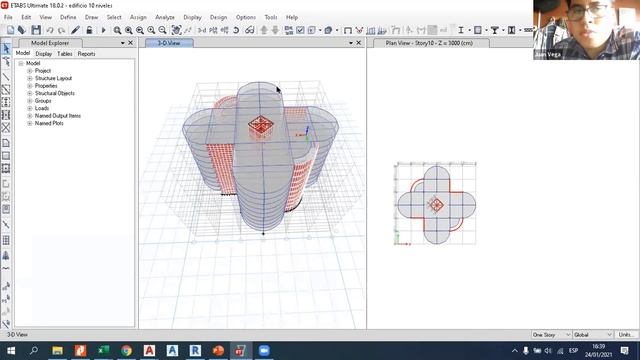This screenshot has height=360, width=640.
Task: Select the pointer Select Object tool
Action: point(6,49)
